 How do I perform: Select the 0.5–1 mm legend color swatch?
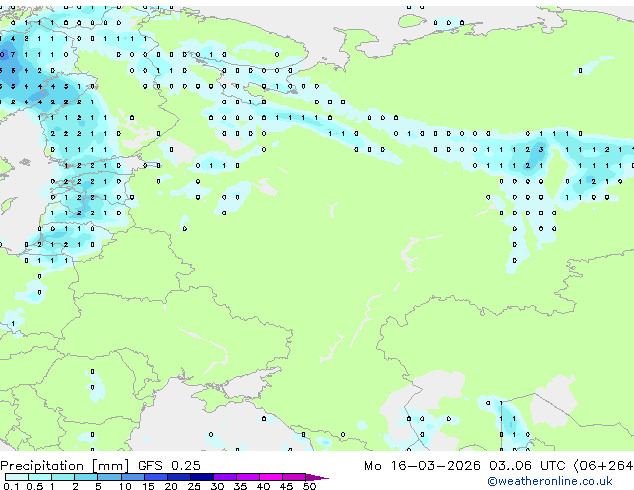click(40, 477)
